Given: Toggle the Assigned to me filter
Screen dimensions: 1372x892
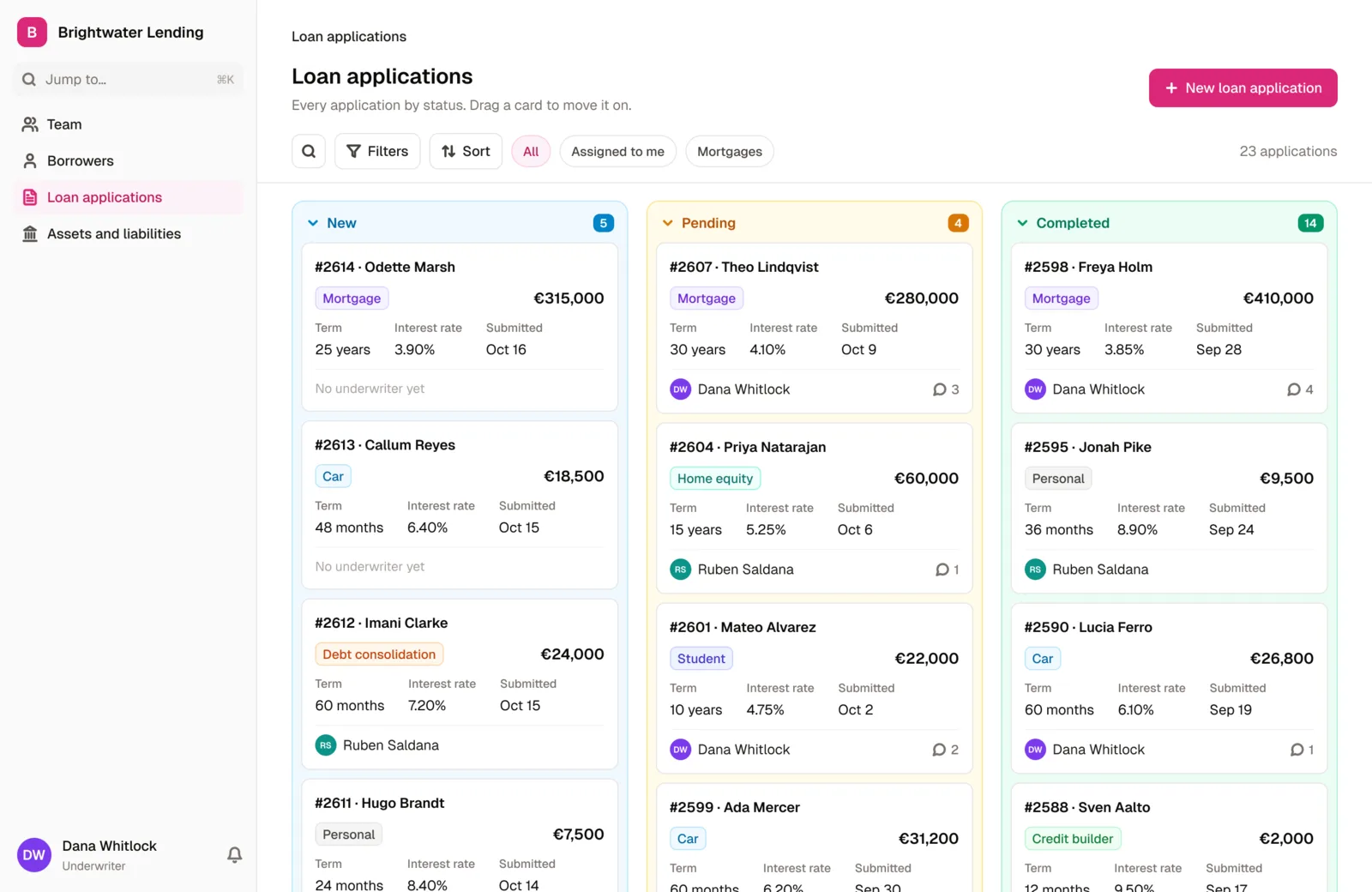Looking at the screenshot, I should pyautogui.click(x=617, y=152).
